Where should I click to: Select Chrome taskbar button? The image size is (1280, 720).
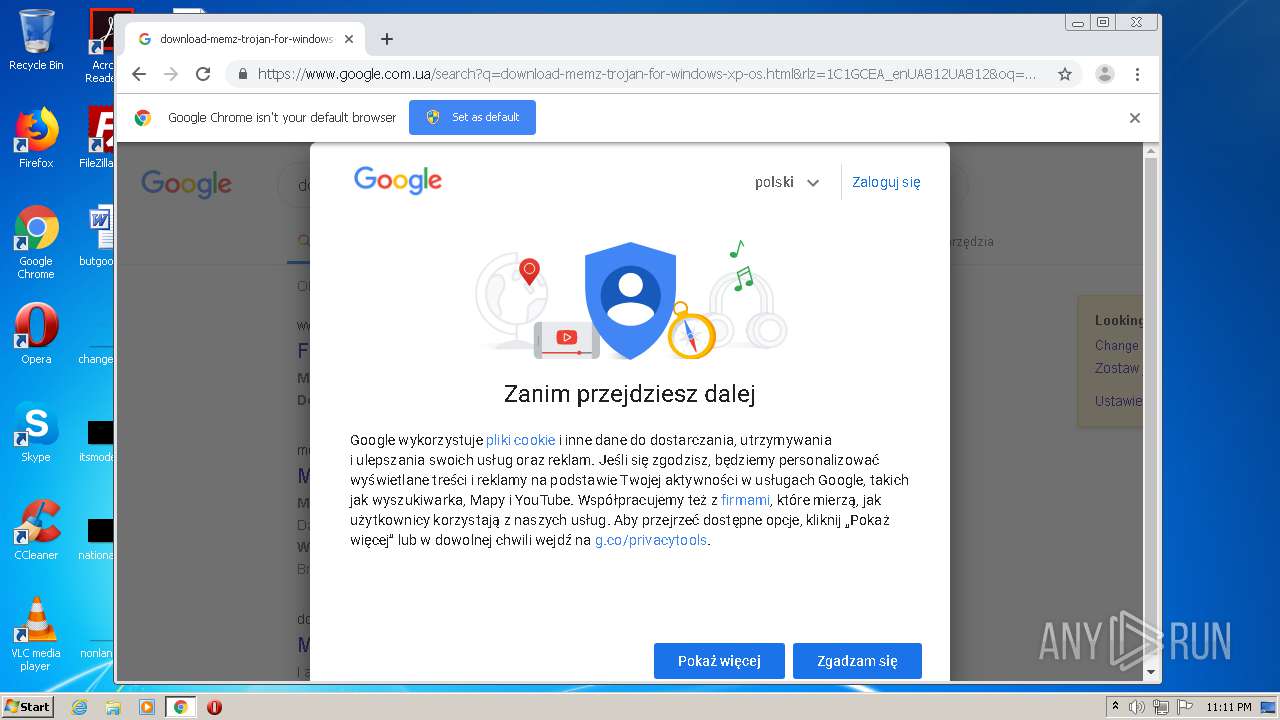coord(181,707)
